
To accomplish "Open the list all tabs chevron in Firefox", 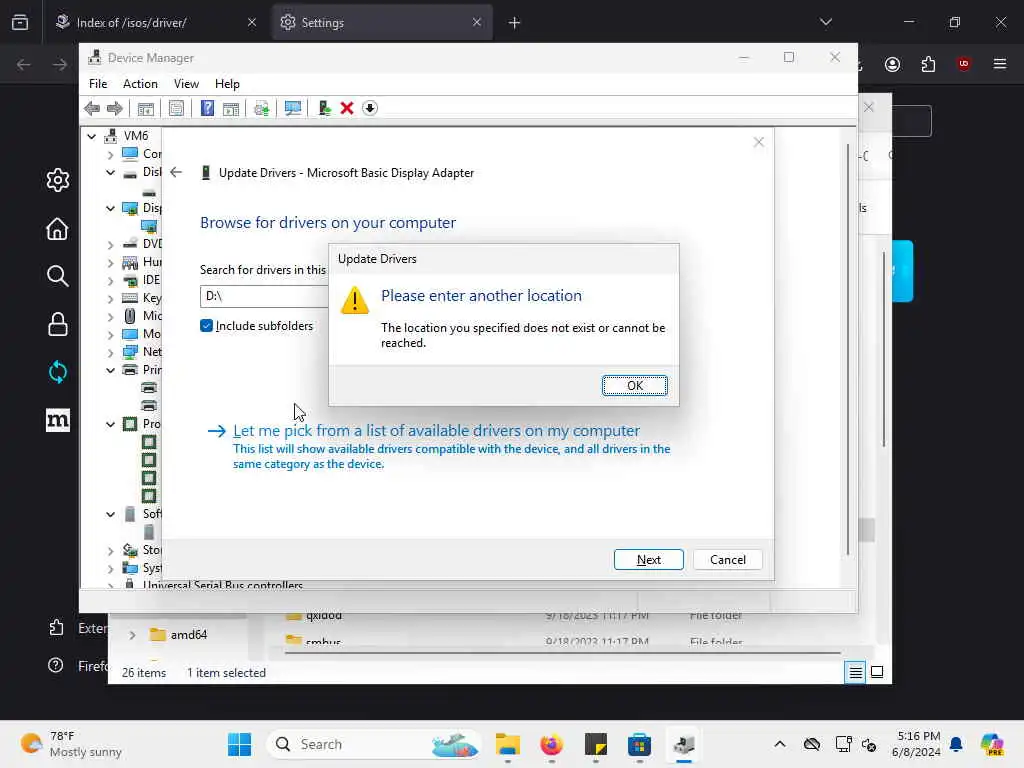I will (825, 22).
